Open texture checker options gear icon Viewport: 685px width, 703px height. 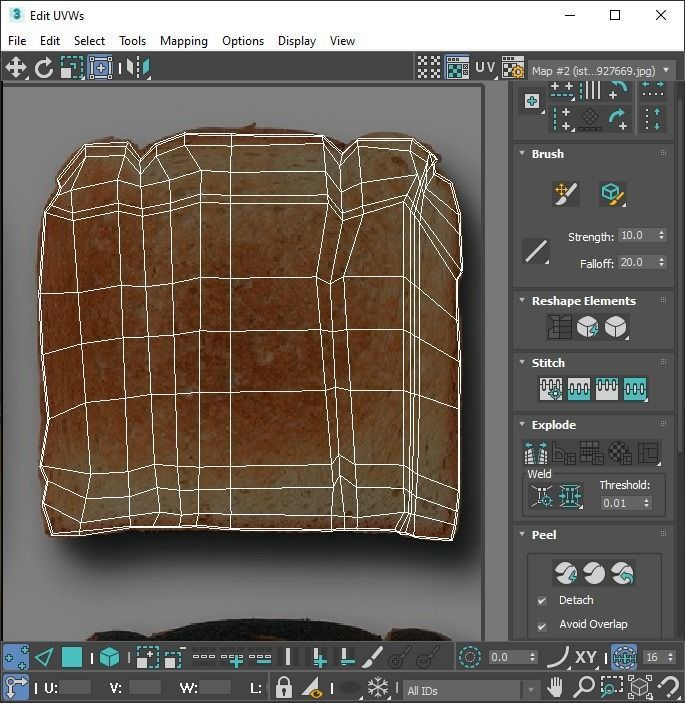point(513,68)
